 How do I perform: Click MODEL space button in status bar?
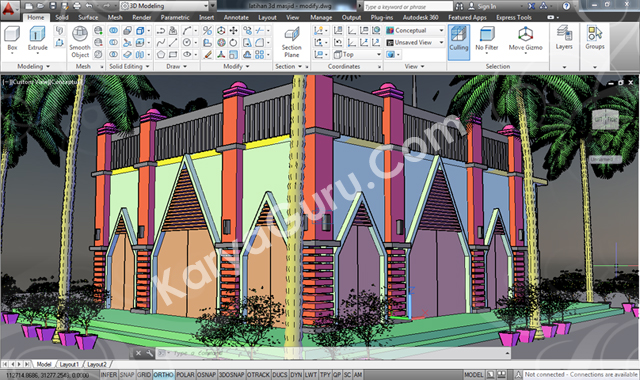tap(473, 375)
